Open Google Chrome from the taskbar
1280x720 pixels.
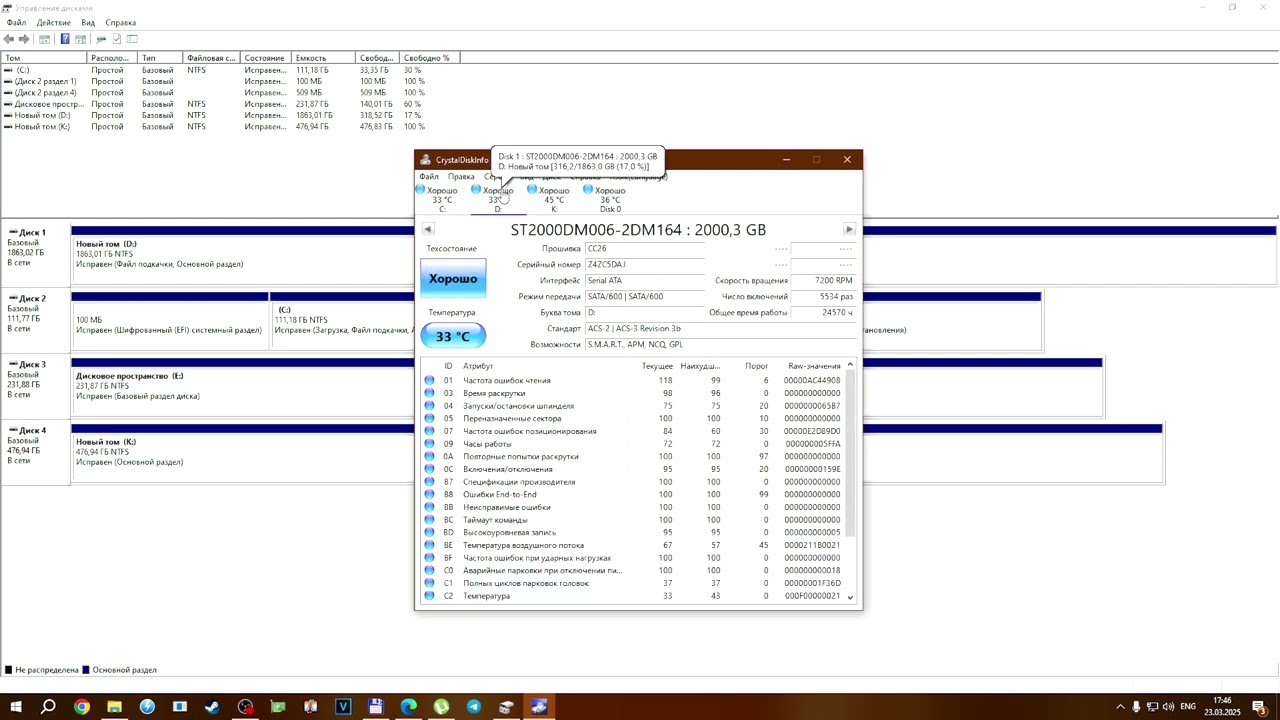[x=82, y=707]
